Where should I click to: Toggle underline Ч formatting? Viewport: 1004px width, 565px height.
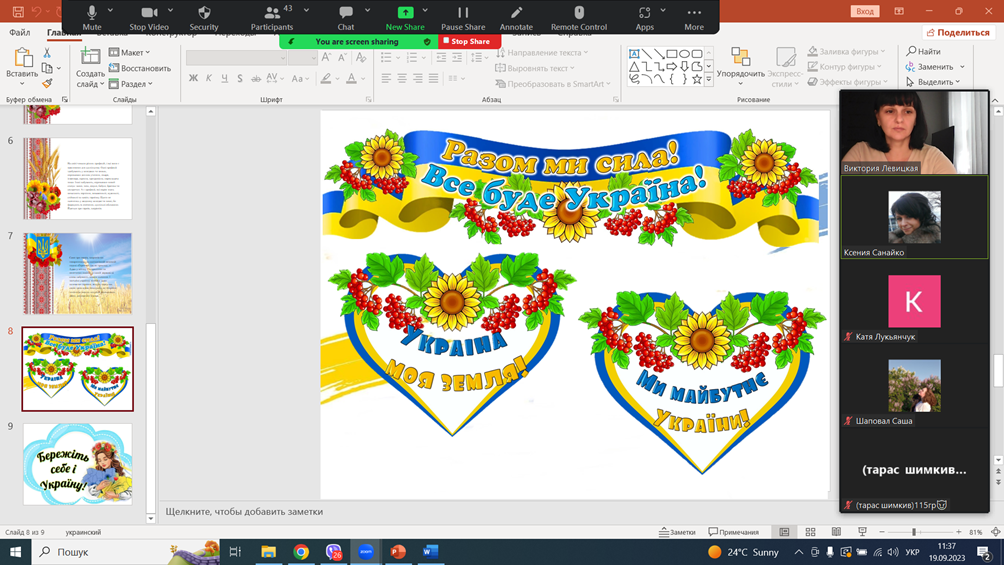[224, 78]
